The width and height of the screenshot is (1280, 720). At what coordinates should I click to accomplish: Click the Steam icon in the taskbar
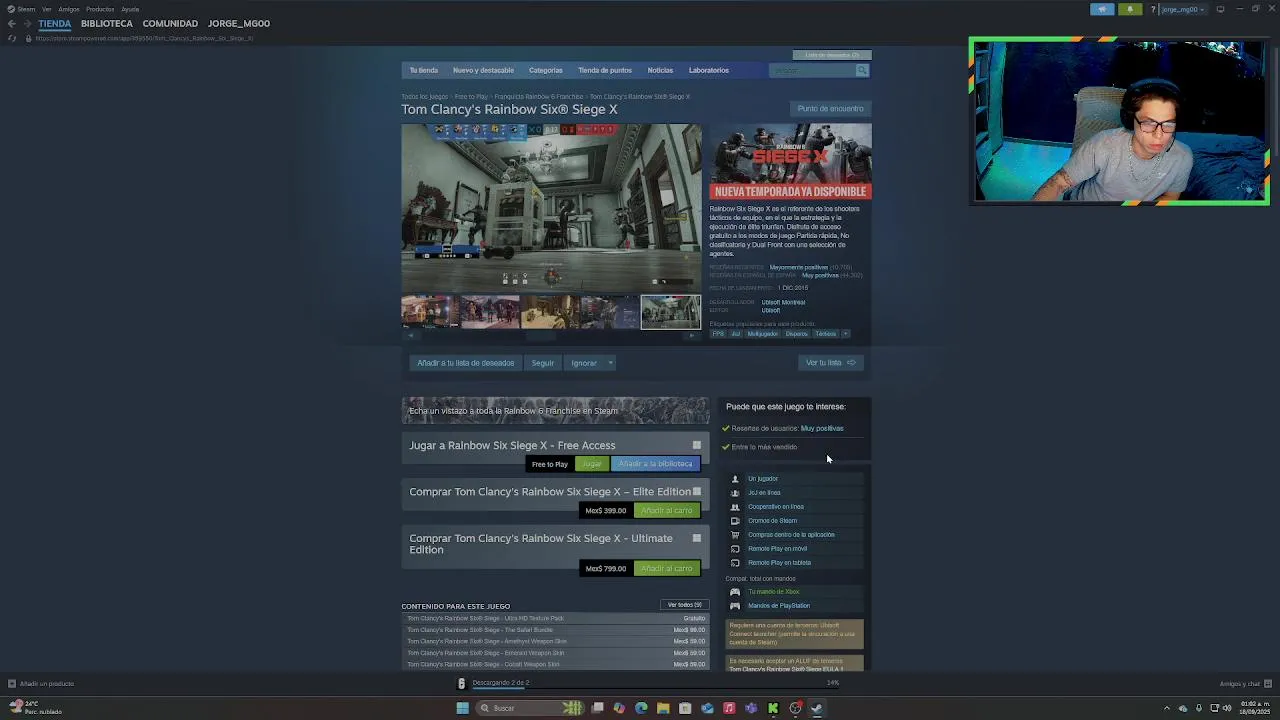(817, 708)
